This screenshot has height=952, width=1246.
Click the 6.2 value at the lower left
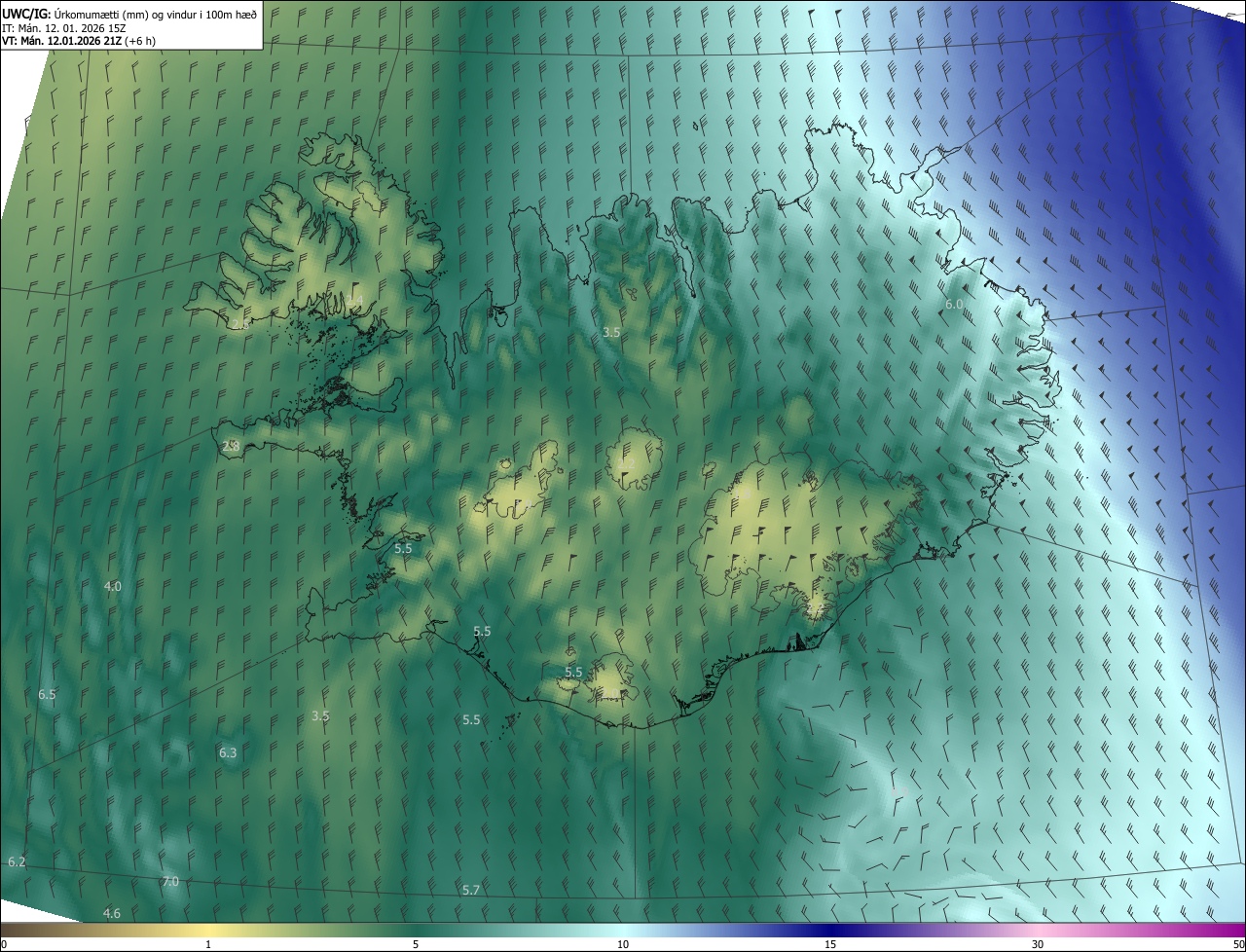click(17, 862)
